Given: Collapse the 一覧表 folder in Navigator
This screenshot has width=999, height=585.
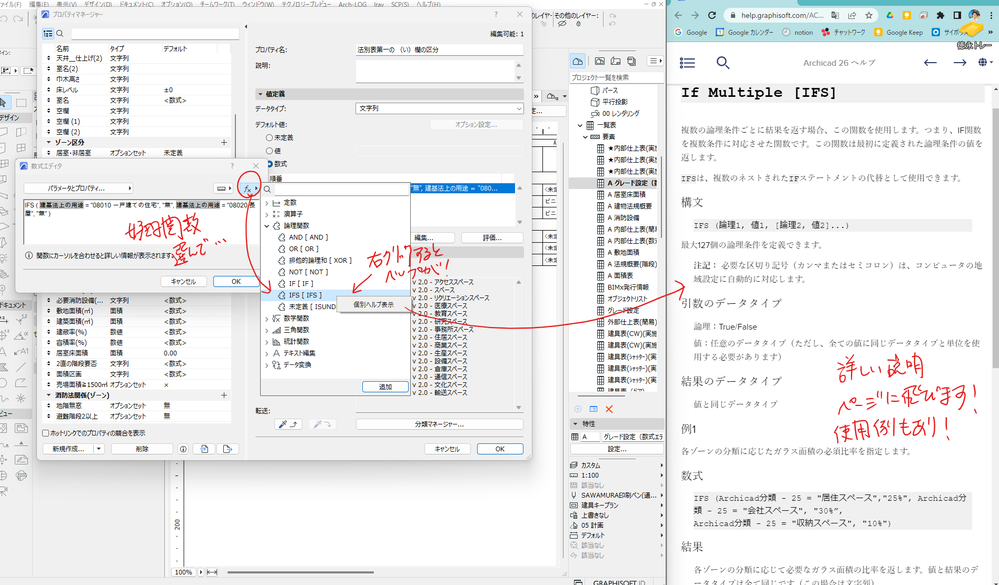Looking at the screenshot, I should (x=580, y=125).
